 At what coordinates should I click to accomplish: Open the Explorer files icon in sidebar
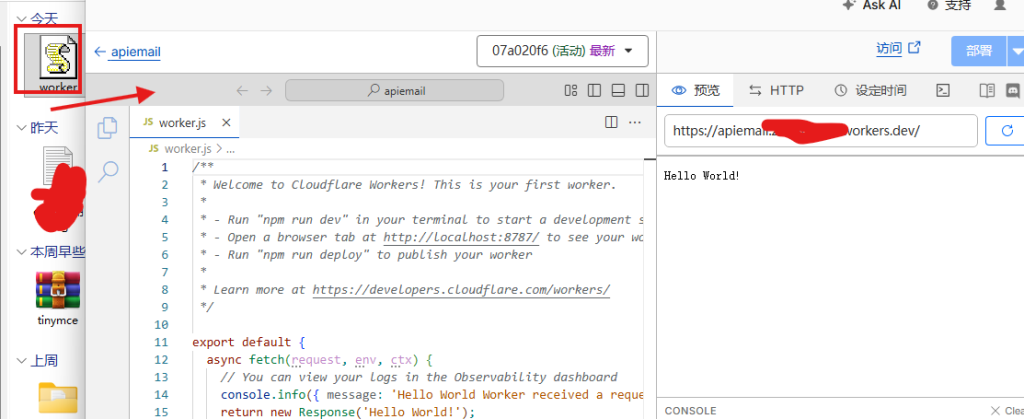click(x=107, y=128)
